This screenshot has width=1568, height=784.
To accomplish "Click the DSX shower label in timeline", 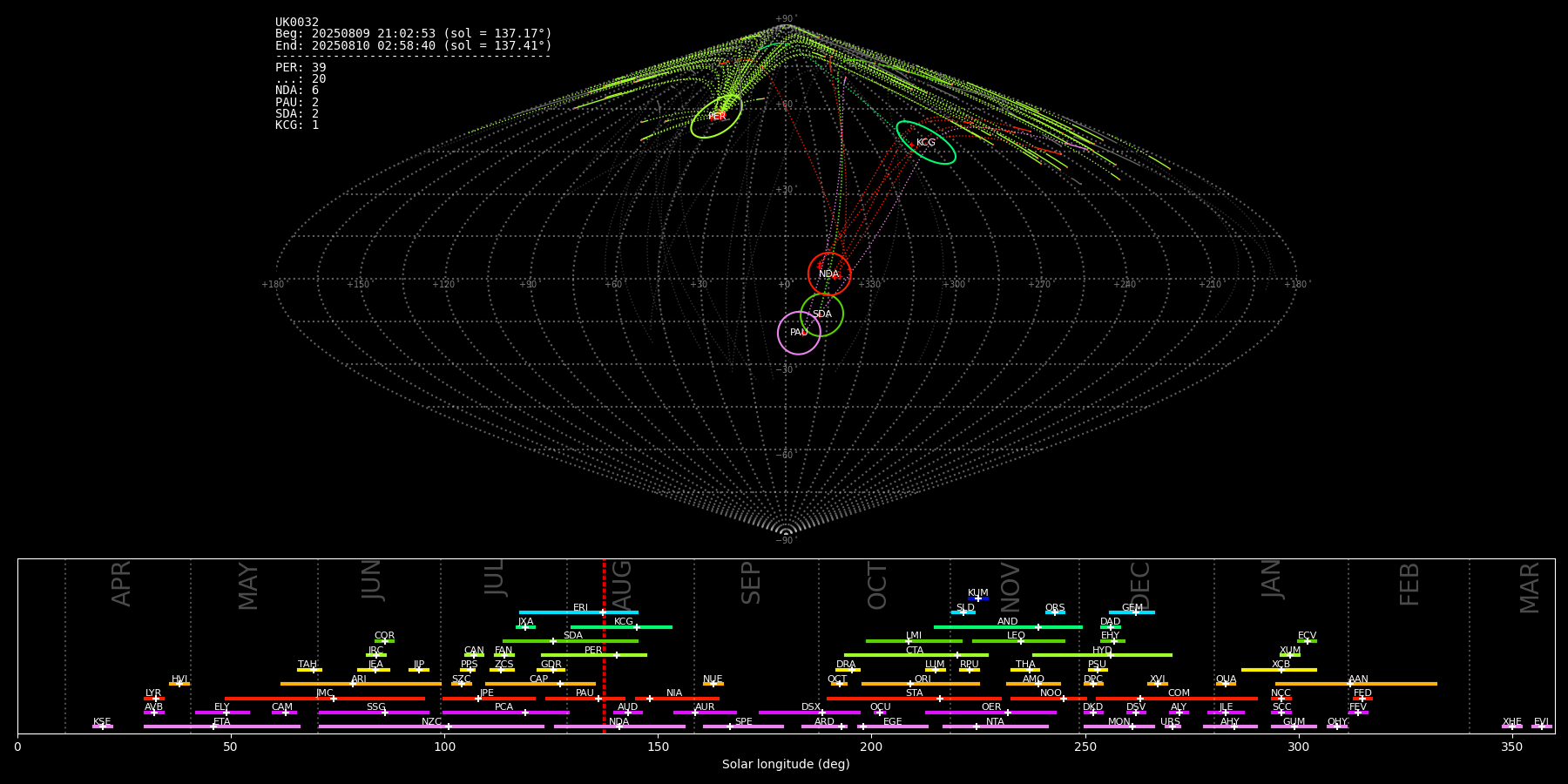I will [x=811, y=707].
